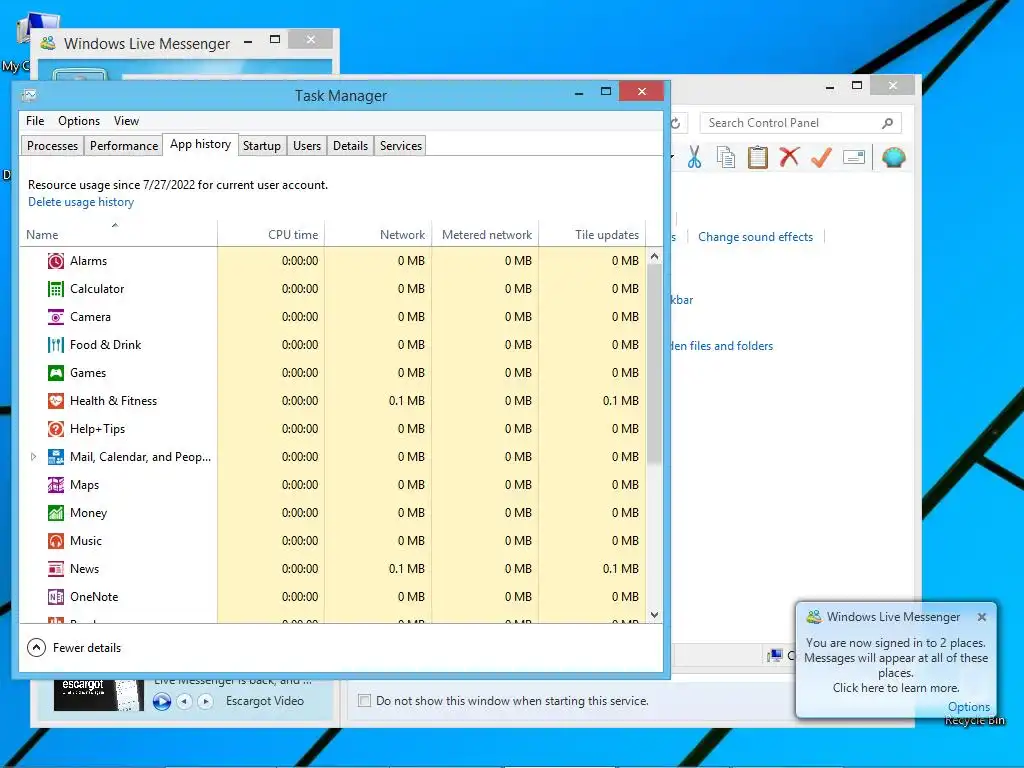Select the Health & Fitness network value 0.1 MB

406,401
